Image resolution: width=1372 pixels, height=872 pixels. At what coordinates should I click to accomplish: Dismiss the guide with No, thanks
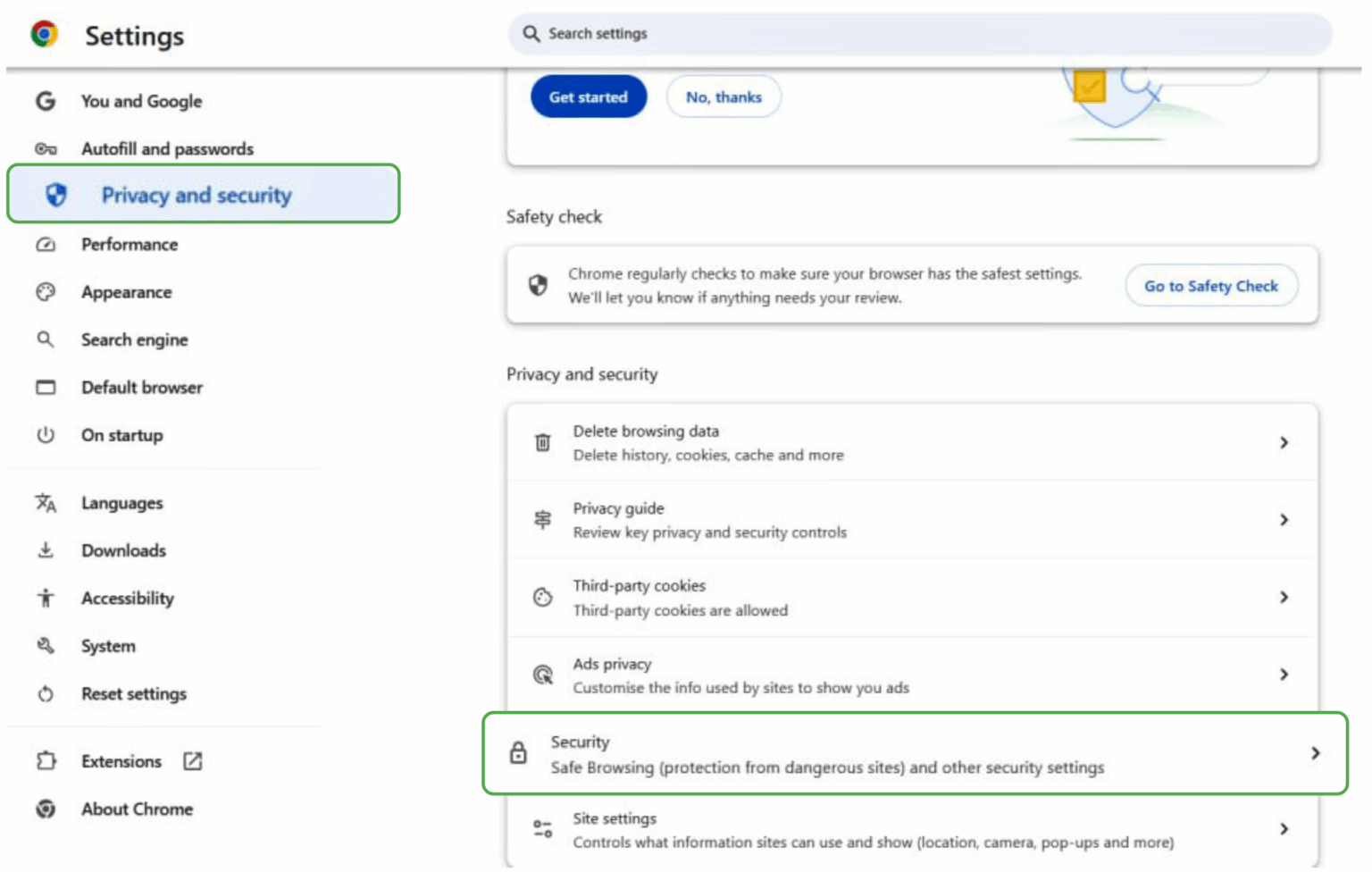click(724, 96)
